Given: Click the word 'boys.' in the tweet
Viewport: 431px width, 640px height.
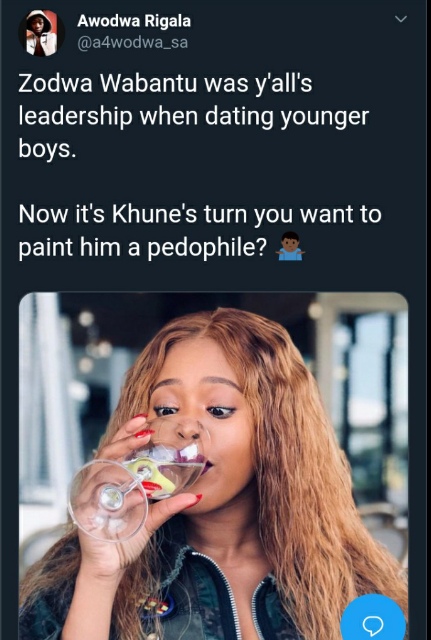Looking at the screenshot, I should (47, 150).
